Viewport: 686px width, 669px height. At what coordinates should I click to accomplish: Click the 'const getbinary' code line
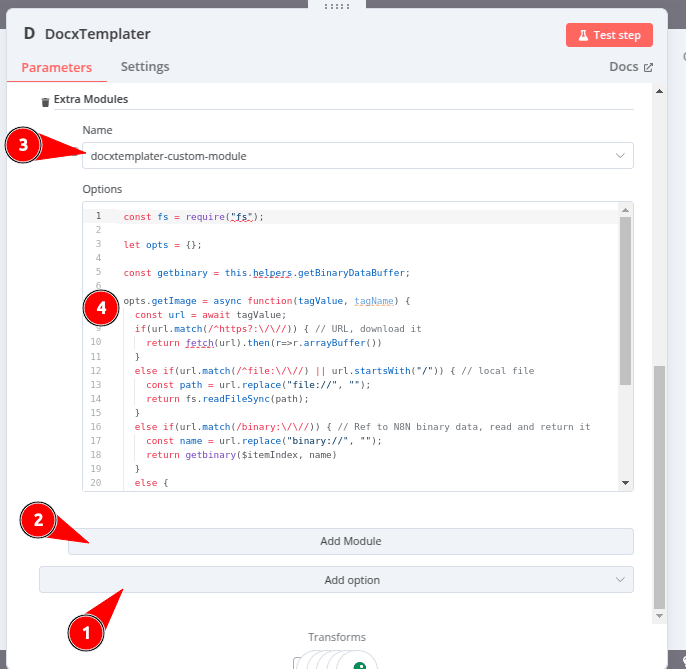click(266, 273)
